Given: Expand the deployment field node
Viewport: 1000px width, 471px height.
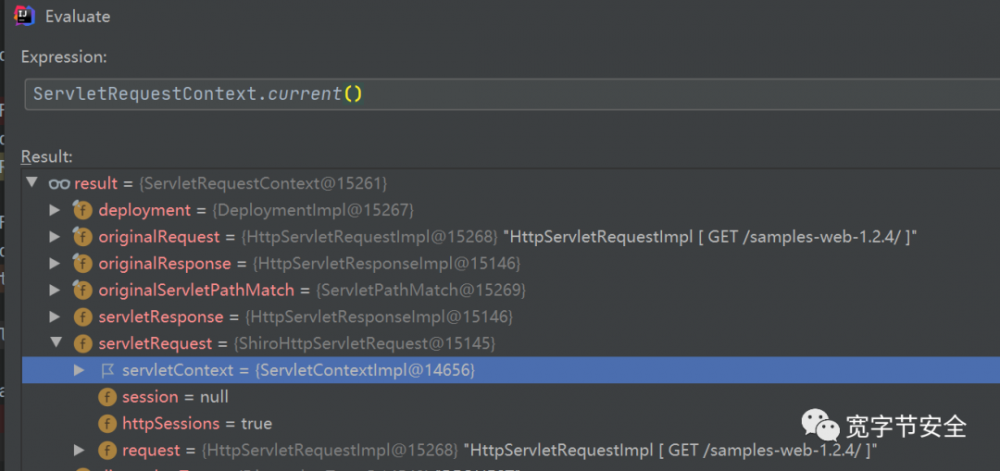Looking at the screenshot, I should click(x=55, y=210).
